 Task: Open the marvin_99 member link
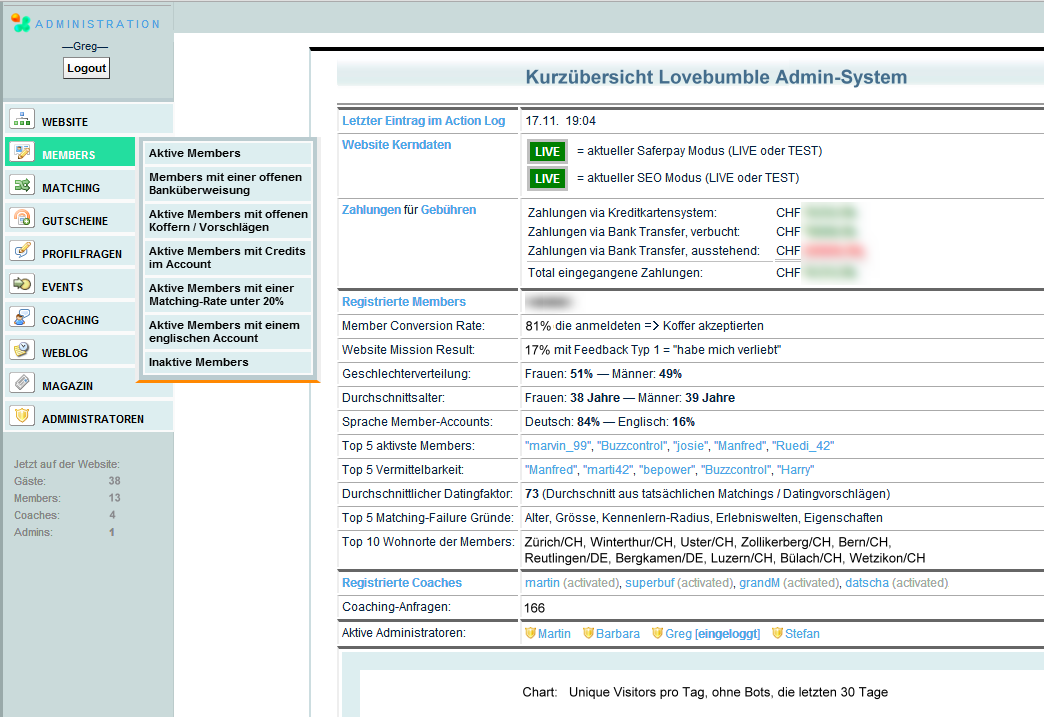pos(557,446)
